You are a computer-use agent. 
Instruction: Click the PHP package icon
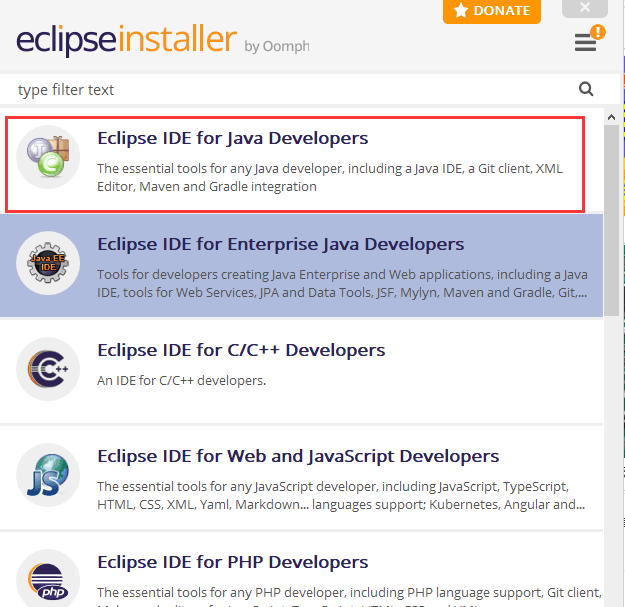point(48,581)
